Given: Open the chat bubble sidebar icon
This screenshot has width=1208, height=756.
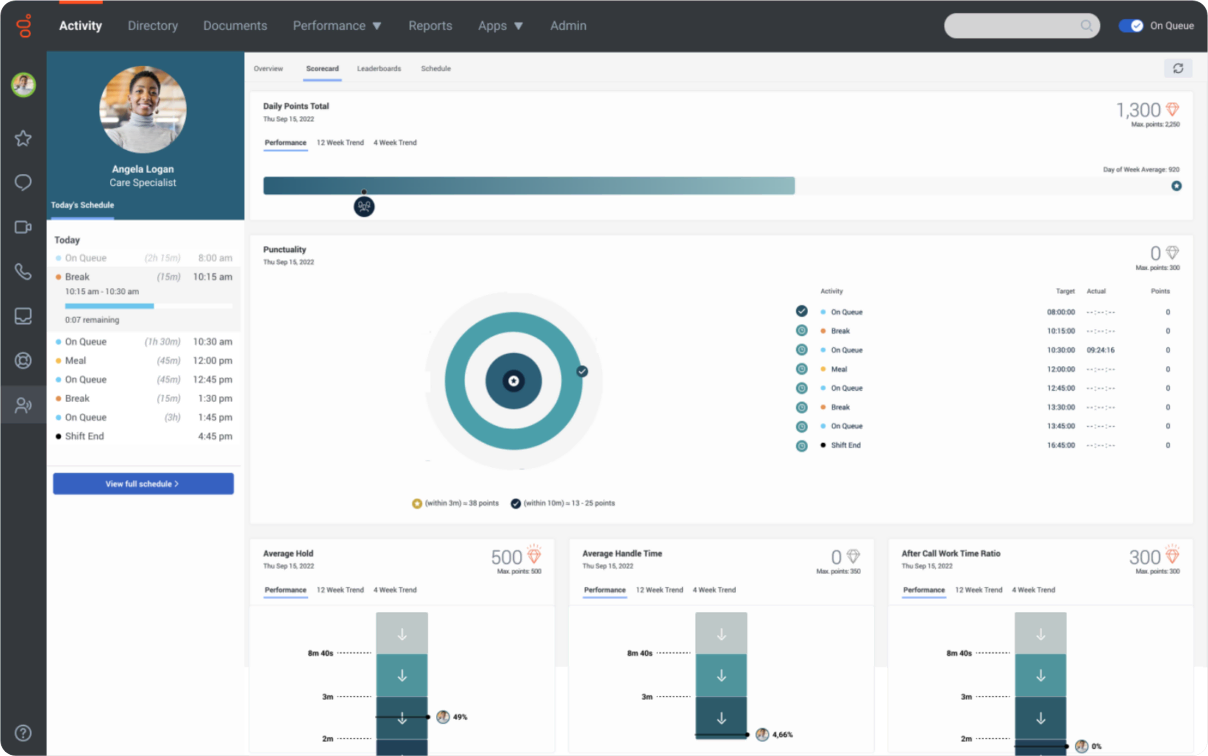Looking at the screenshot, I should click(23, 183).
